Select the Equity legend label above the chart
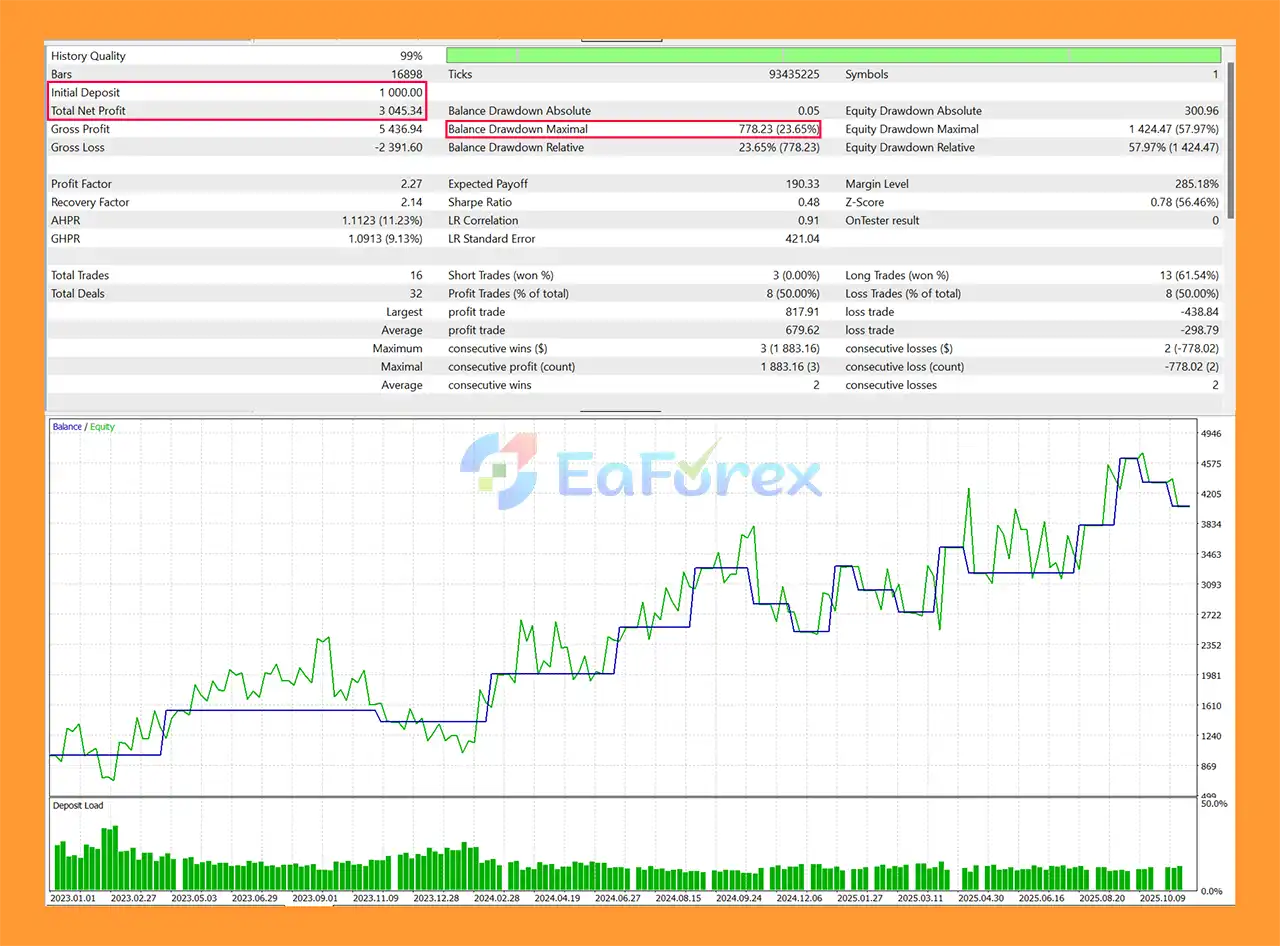 pyautogui.click(x=101, y=426)
